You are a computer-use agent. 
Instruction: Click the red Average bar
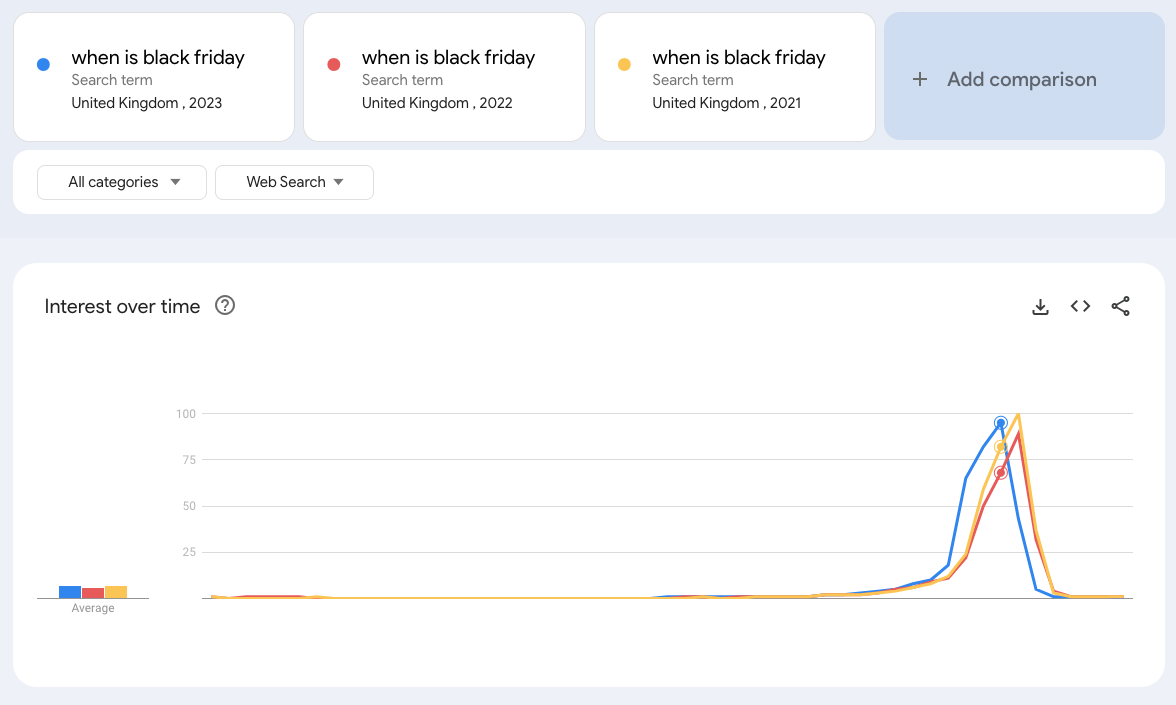click(93, 592)
